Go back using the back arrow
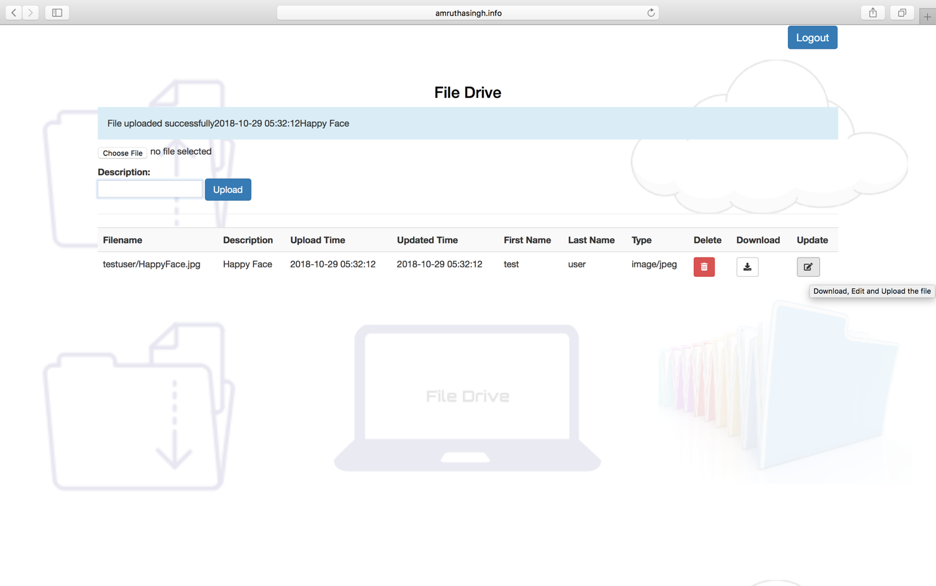The image size is (936, 586). 12,12
